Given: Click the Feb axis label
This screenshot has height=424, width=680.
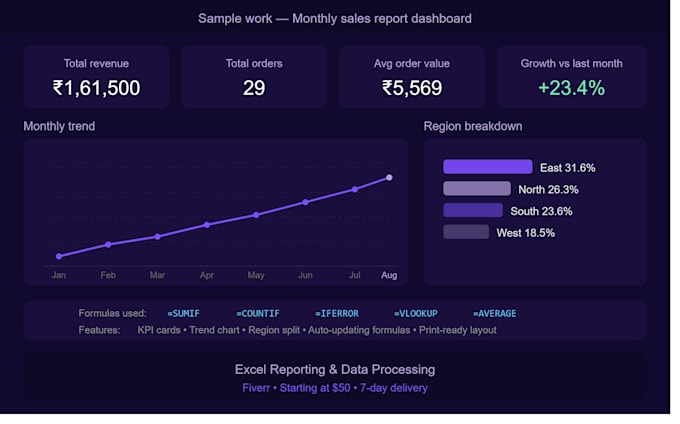Looking at the screenshot, I should (108, 275).
